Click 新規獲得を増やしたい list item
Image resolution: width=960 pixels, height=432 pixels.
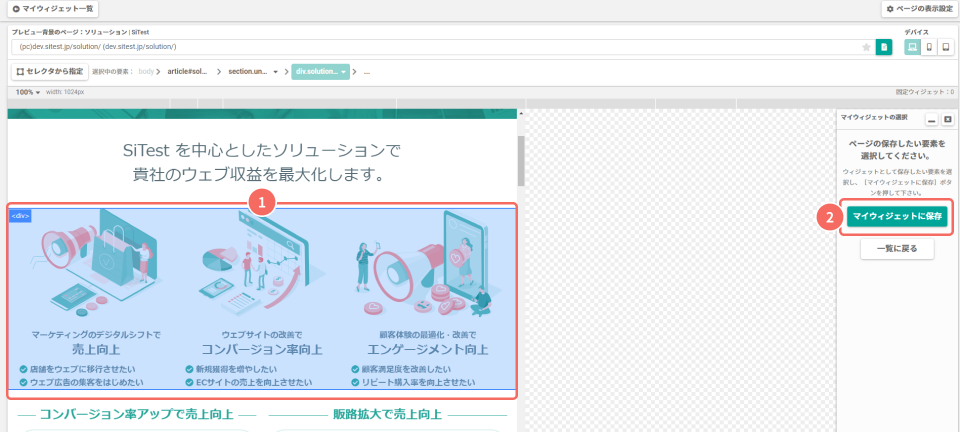tap(231, 369)
